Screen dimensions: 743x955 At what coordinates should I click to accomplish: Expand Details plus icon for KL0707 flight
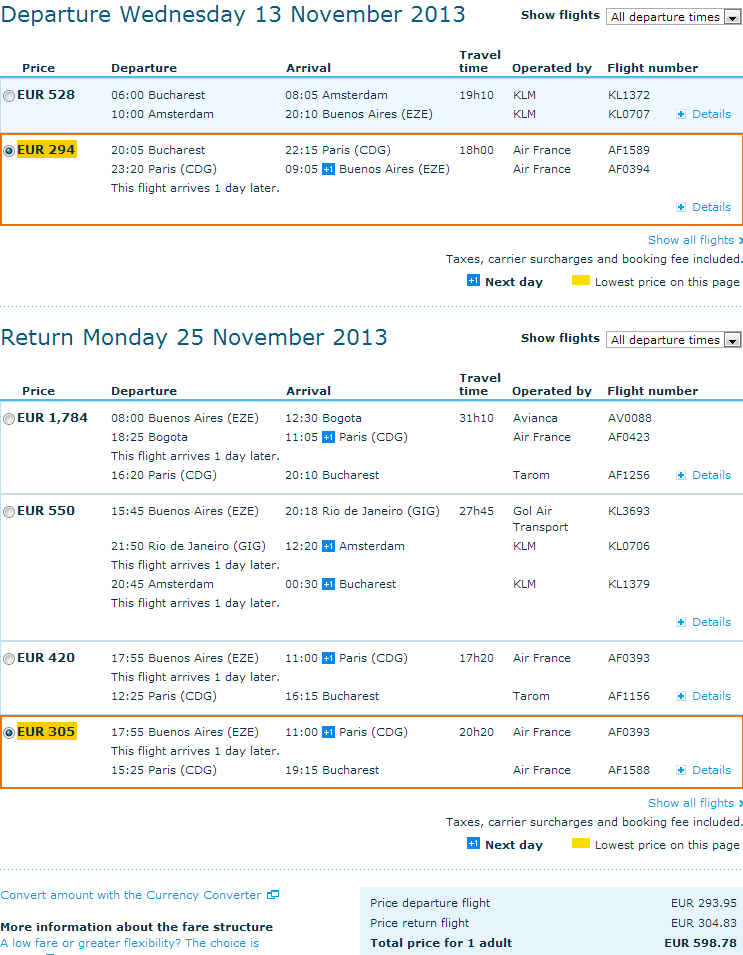click(x=681, y=114)
